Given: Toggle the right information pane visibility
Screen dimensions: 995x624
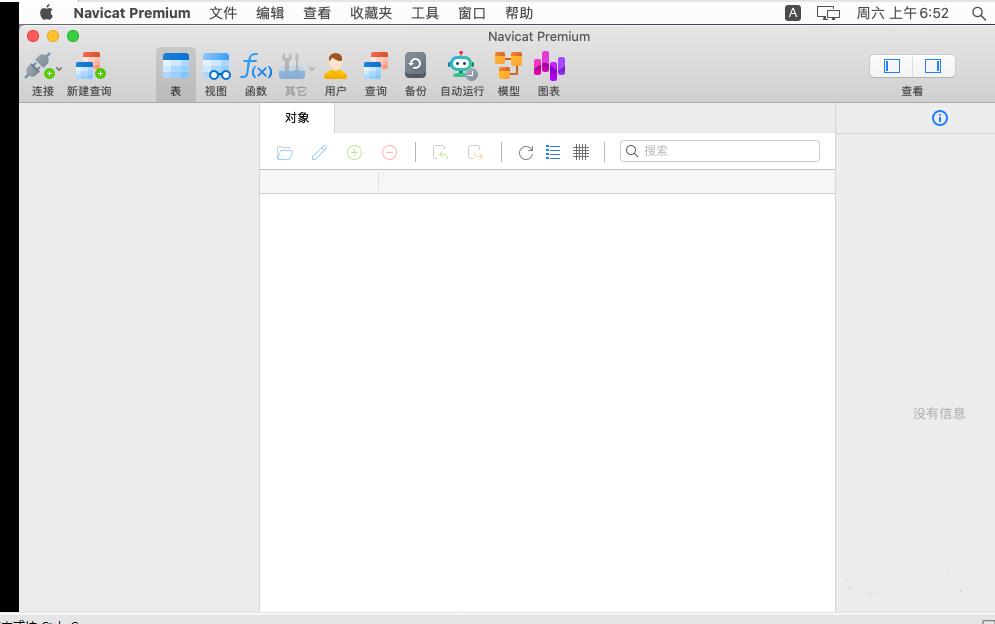Looking at the screenshot, I should pos(933,66).
